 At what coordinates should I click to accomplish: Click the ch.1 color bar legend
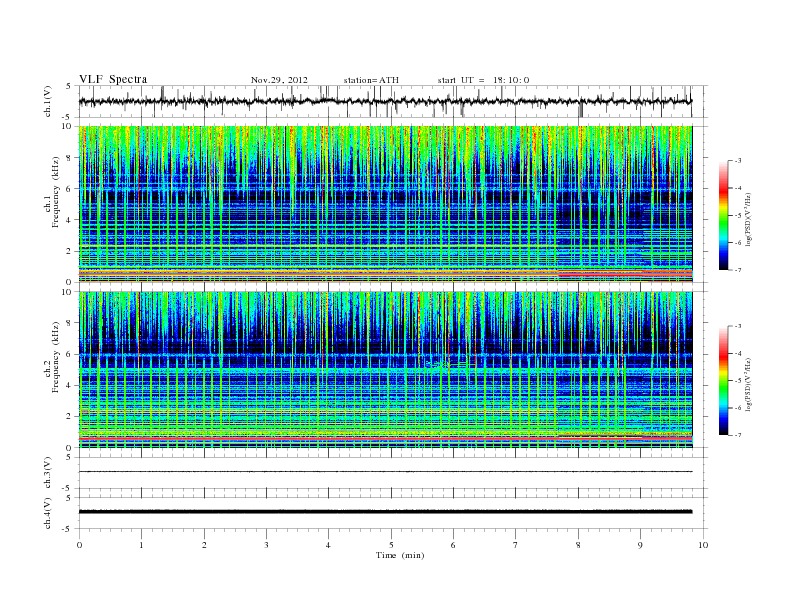724,215
